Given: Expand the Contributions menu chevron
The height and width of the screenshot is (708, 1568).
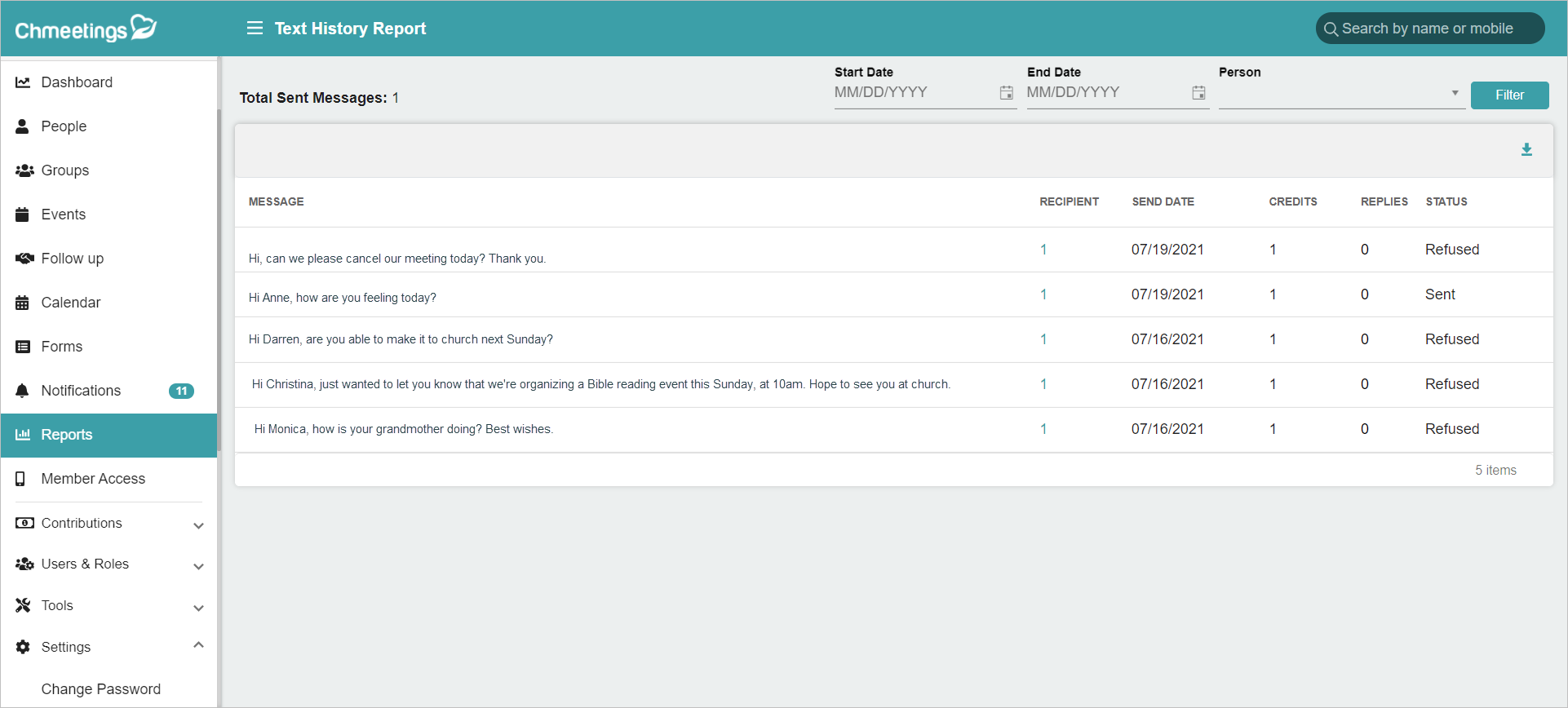Looking at the screenshot, I should click(198, 525).
